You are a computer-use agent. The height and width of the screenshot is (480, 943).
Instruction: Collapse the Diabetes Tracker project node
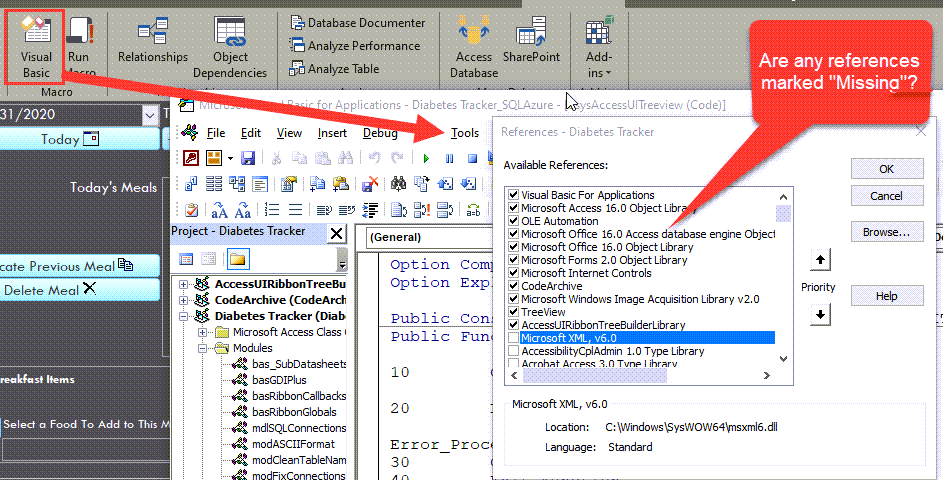pos(183,316)
